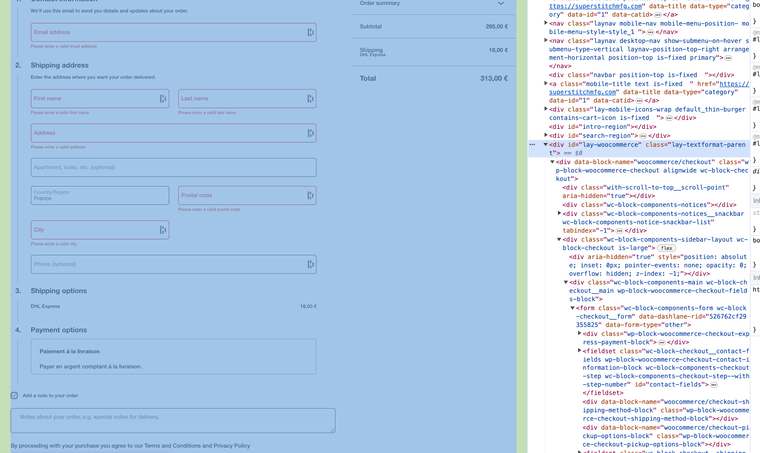Collapse the Order summary chevron
The image size is (760, 453).
pyautogui.click(x=501, y=4)
